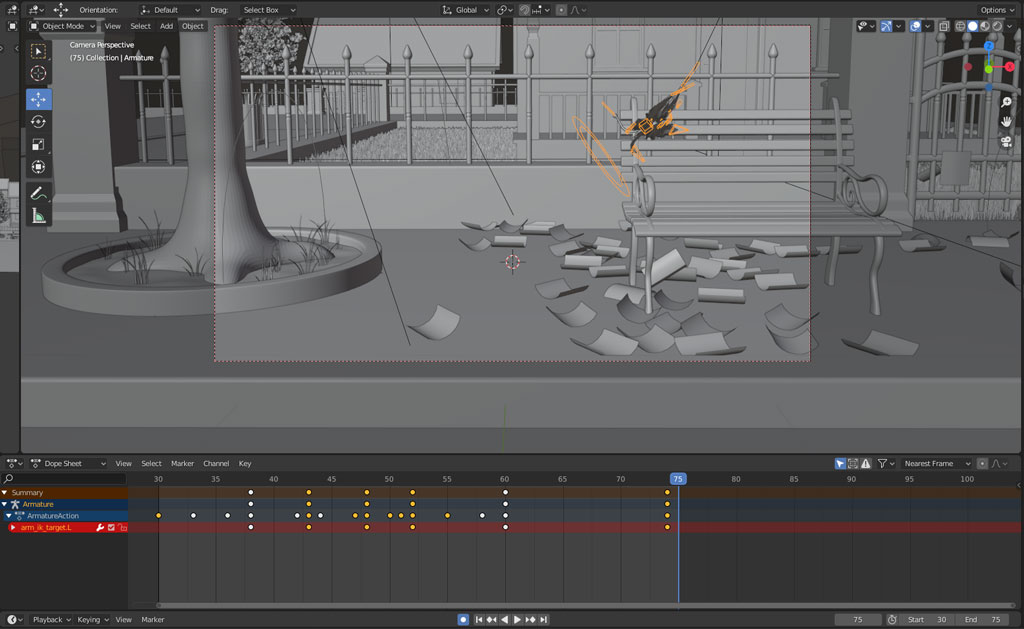Switch to solid viewport shading
This screenshot has width=1024, height=629.
972,26
